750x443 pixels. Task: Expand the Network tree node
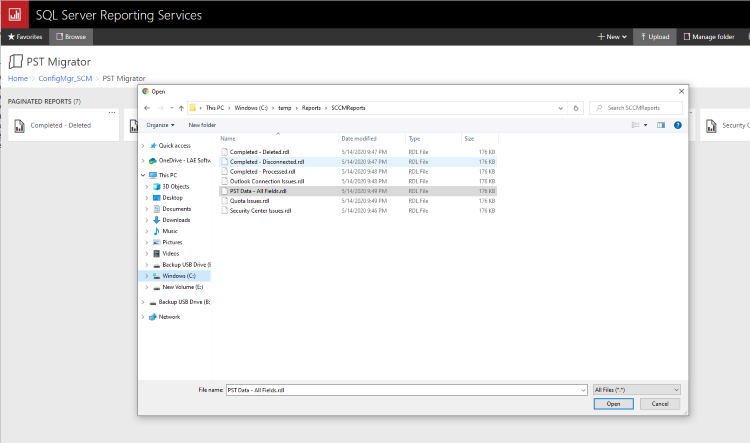143,317
